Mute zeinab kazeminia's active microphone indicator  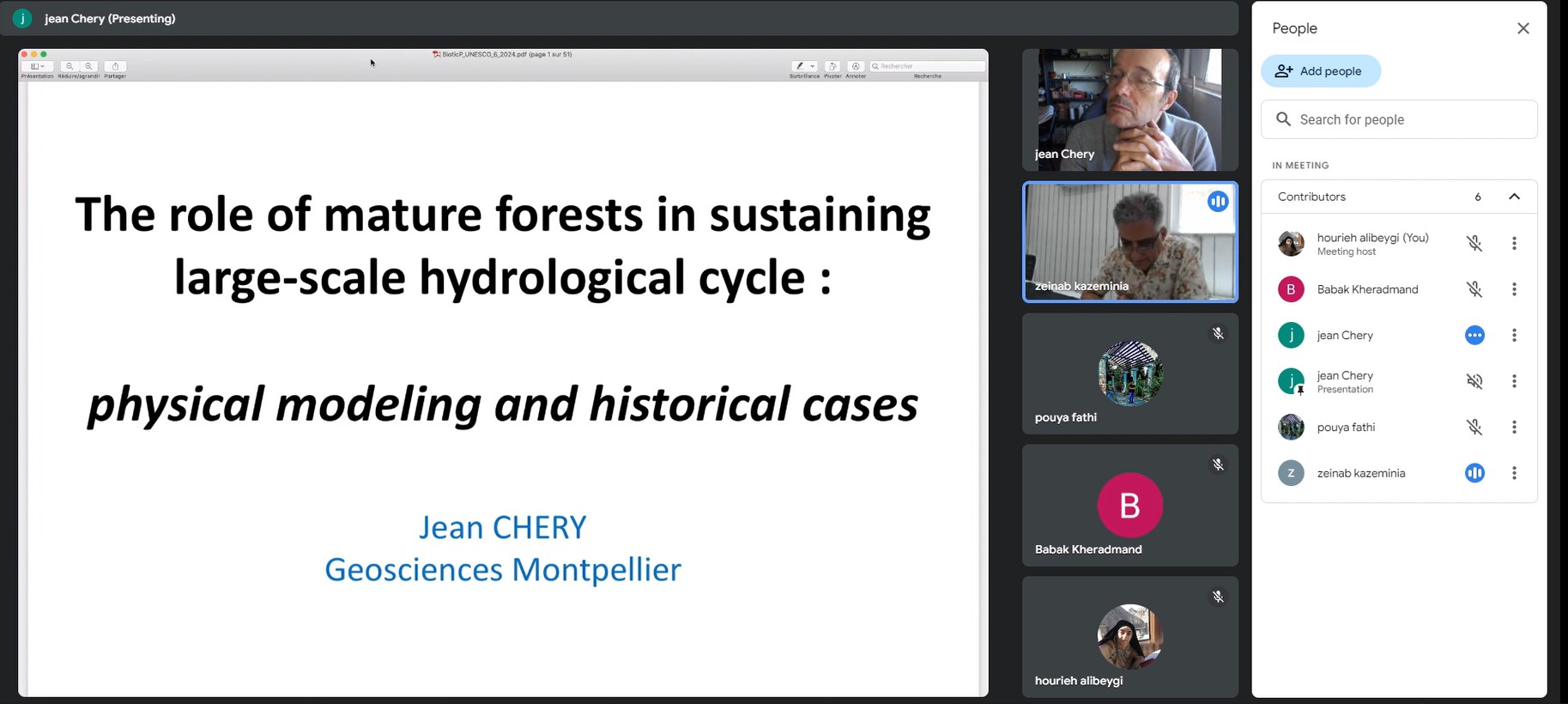tap(1474, 473)
